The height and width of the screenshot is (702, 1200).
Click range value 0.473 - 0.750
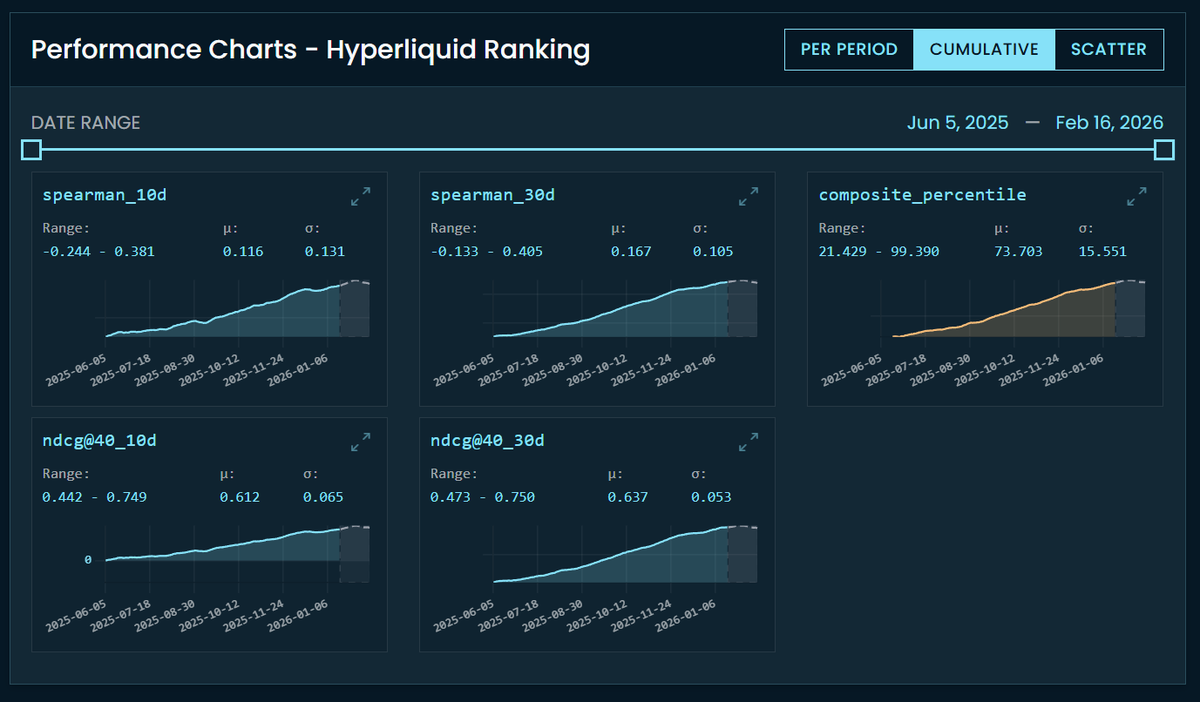(x=482, y=497)
